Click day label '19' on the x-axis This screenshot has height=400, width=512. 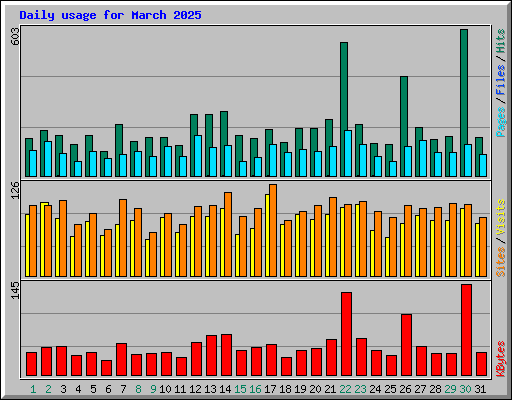[300, 389]
